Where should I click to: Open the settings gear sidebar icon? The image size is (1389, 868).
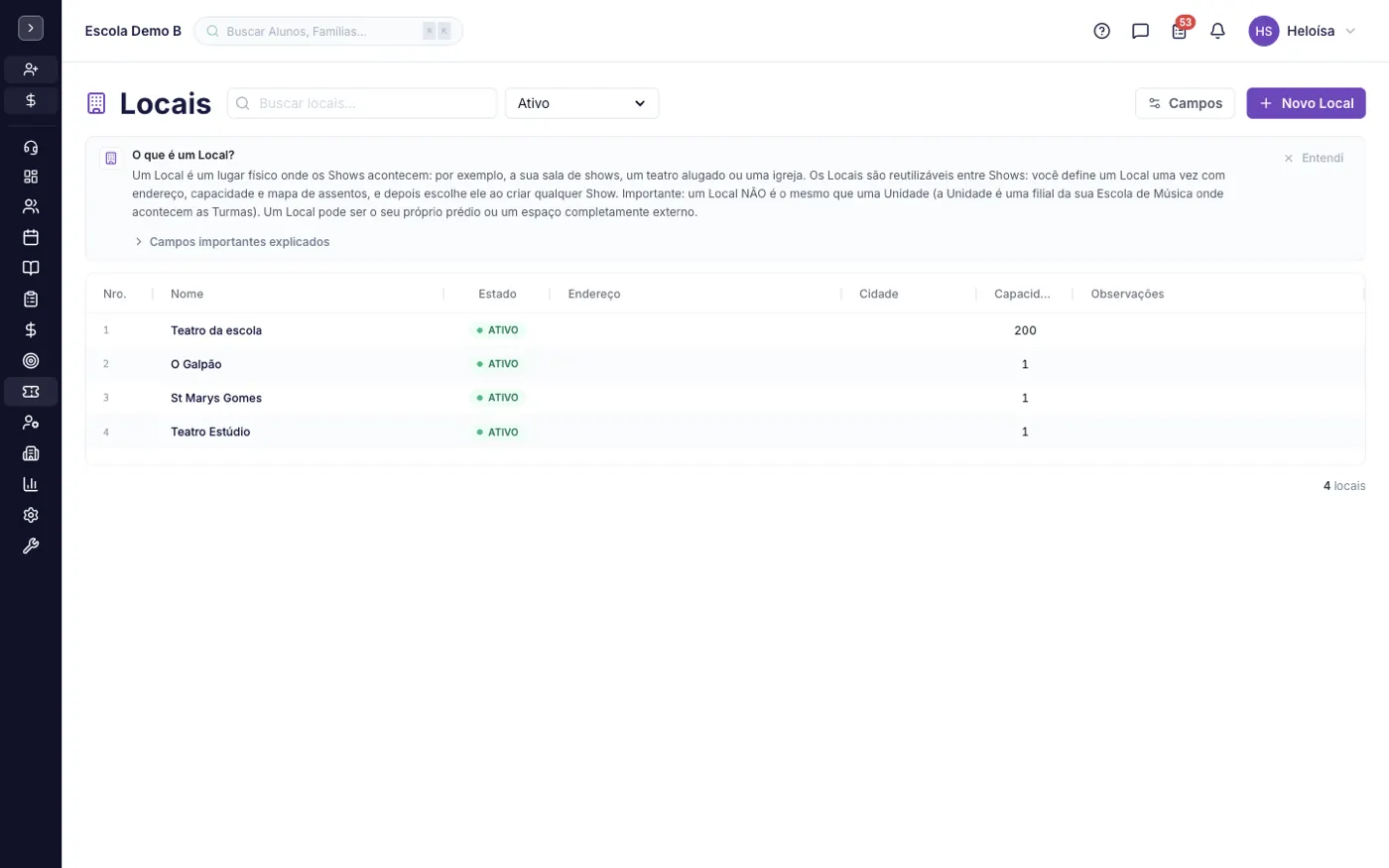click(31, 515)
